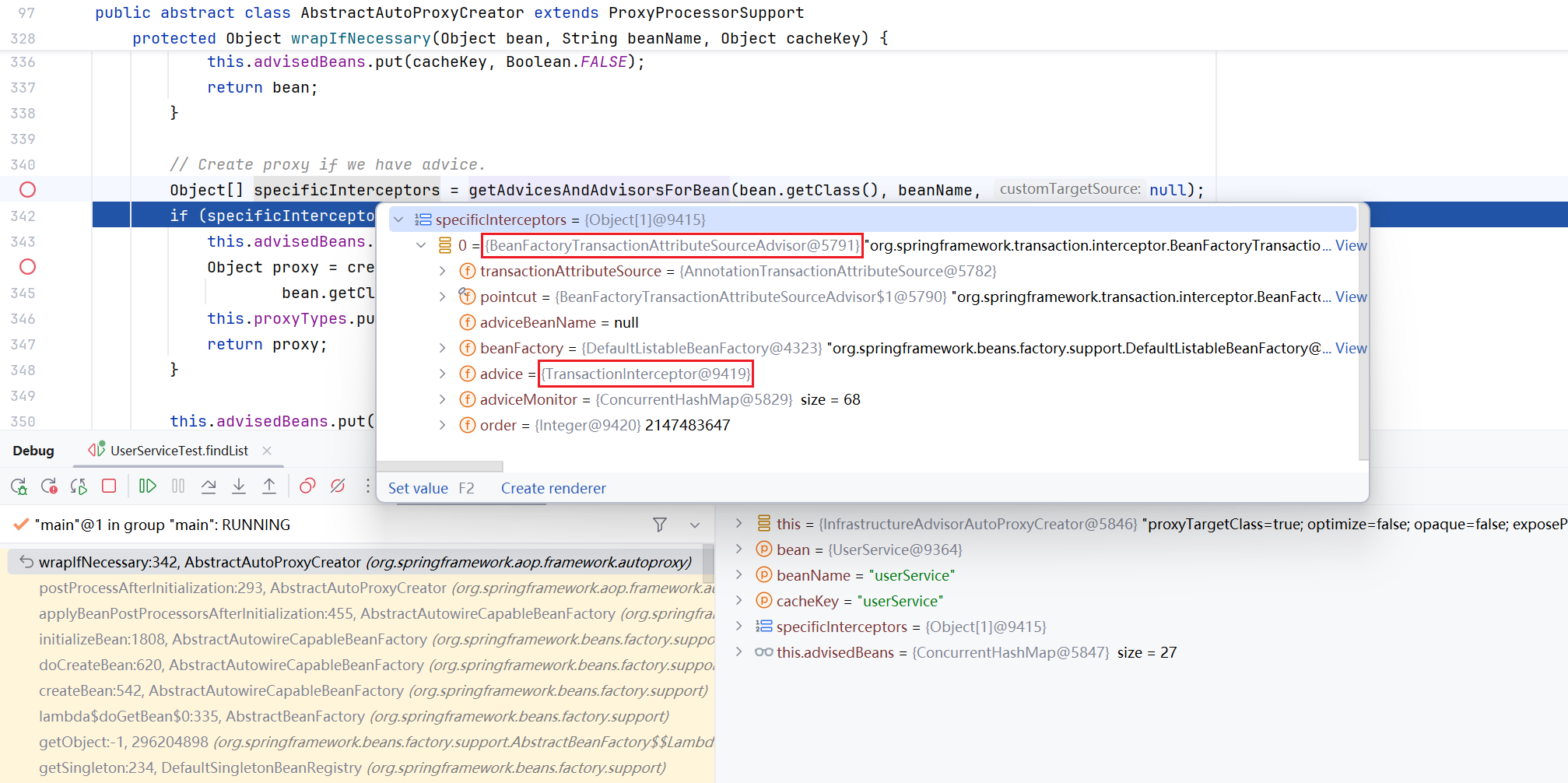Viewport: 1568px width, 783px height.
Task: Click the 'return bean;' line in editor
Action: pos(262,87)
